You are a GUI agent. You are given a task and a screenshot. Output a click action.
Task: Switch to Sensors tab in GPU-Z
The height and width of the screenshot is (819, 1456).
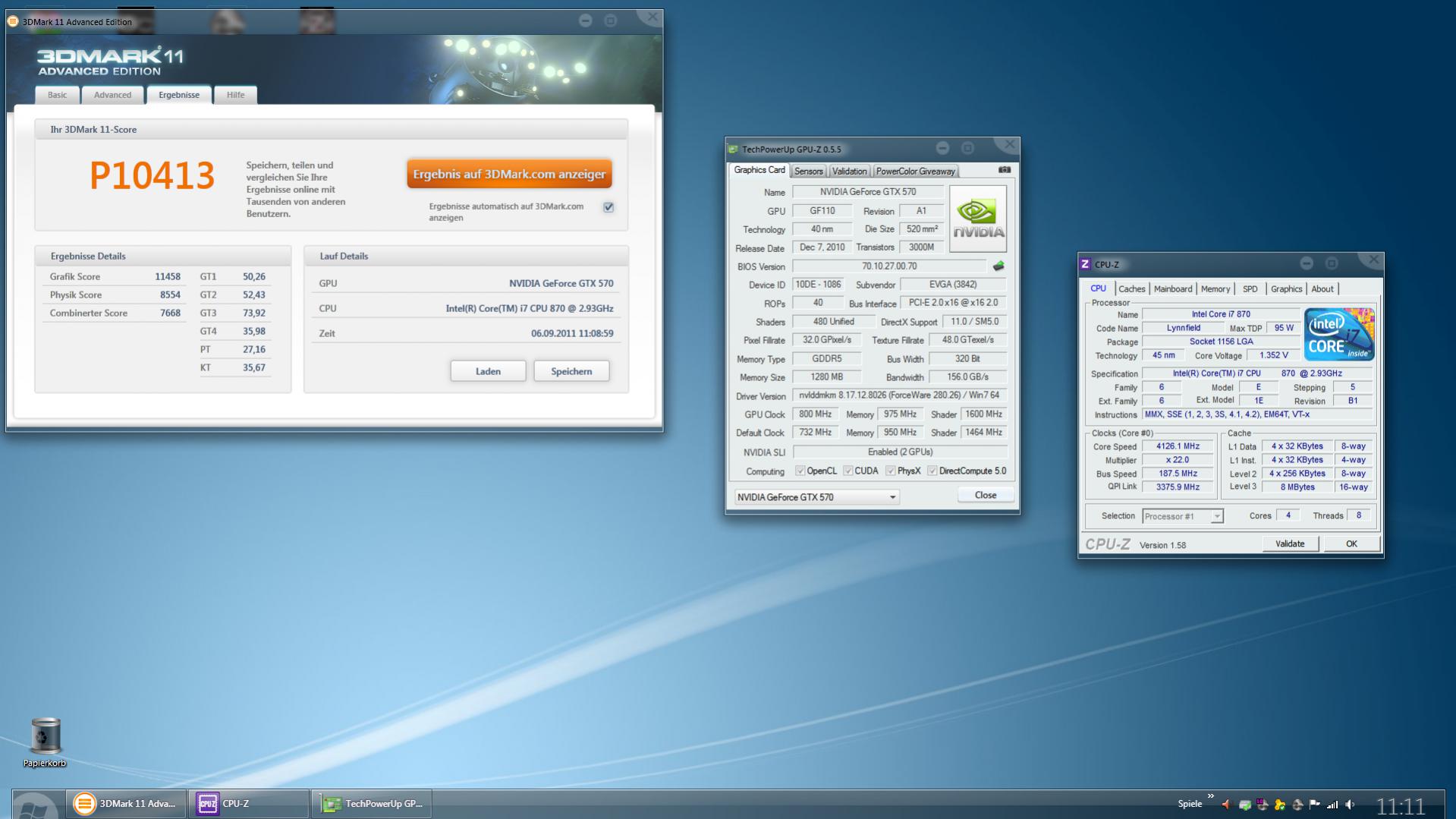tap(809, 172)
